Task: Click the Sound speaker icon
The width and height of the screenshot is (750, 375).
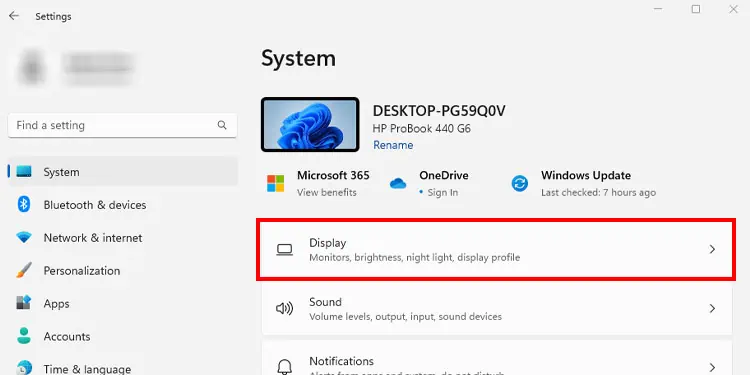Action: pyautogui.click(x=285, y=309)
